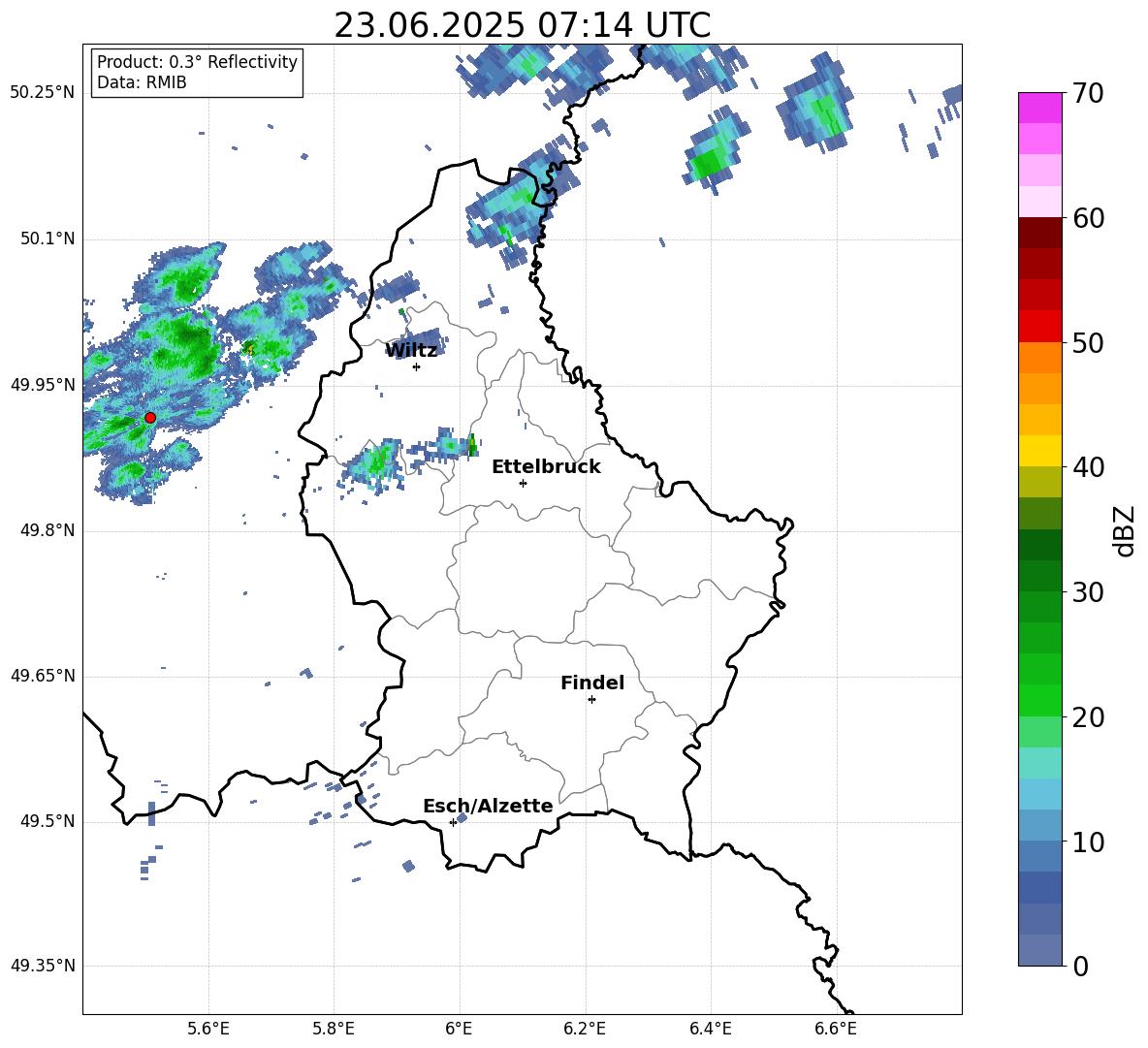
Task: Click latitude label 49.8°N
Action: 48,530
